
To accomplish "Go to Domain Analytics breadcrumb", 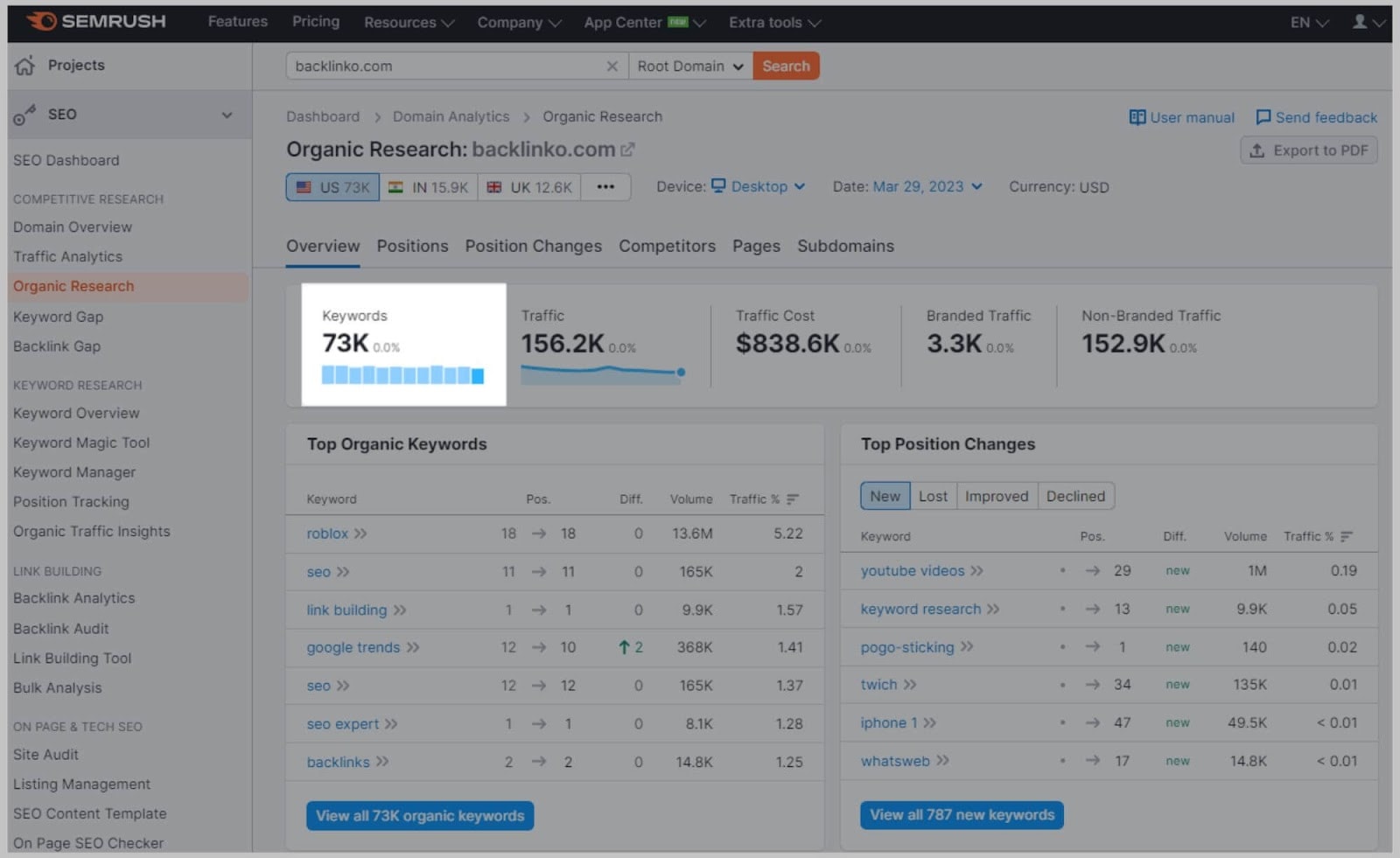I will (x=451, y=117).
